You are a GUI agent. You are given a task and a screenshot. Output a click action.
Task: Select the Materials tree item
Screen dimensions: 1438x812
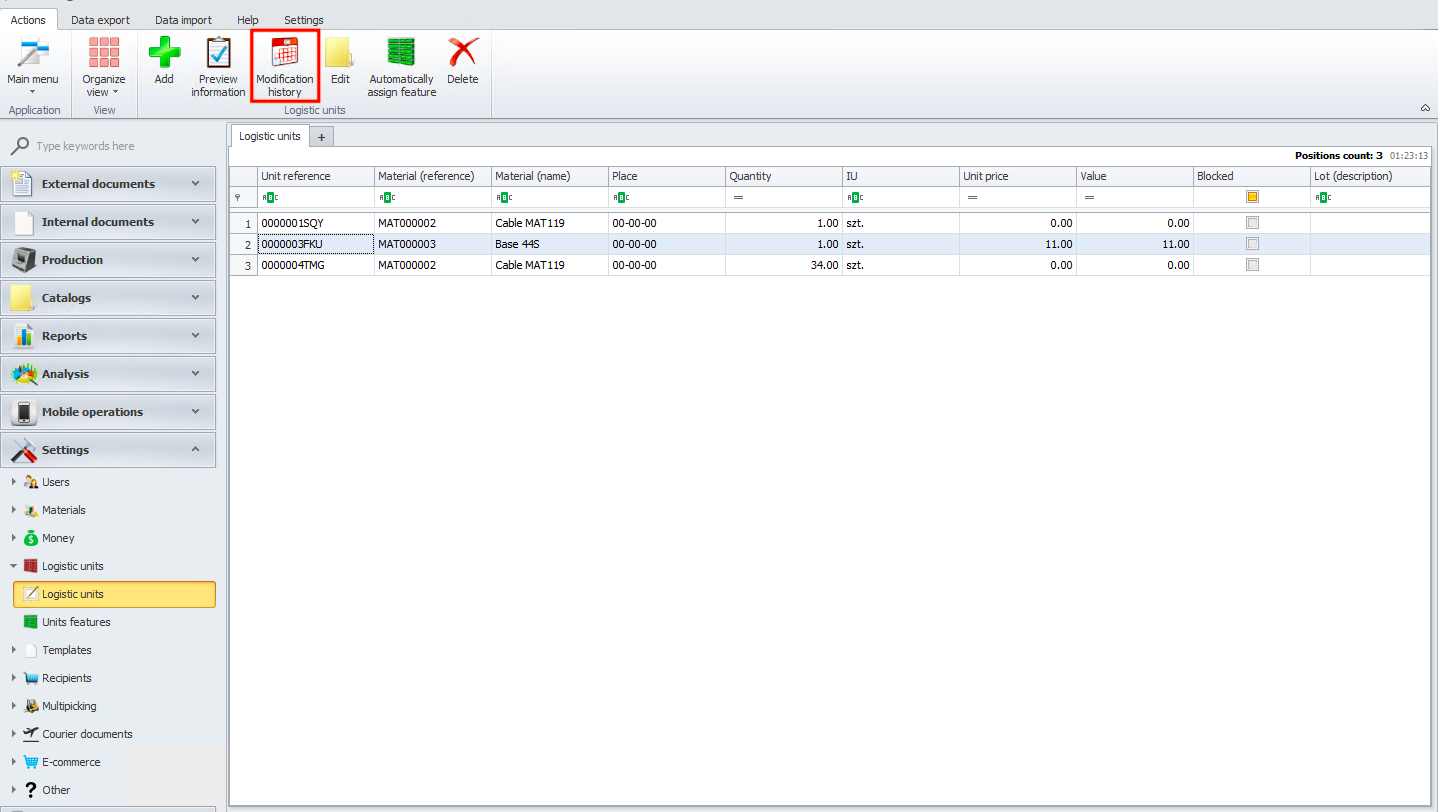63,510
